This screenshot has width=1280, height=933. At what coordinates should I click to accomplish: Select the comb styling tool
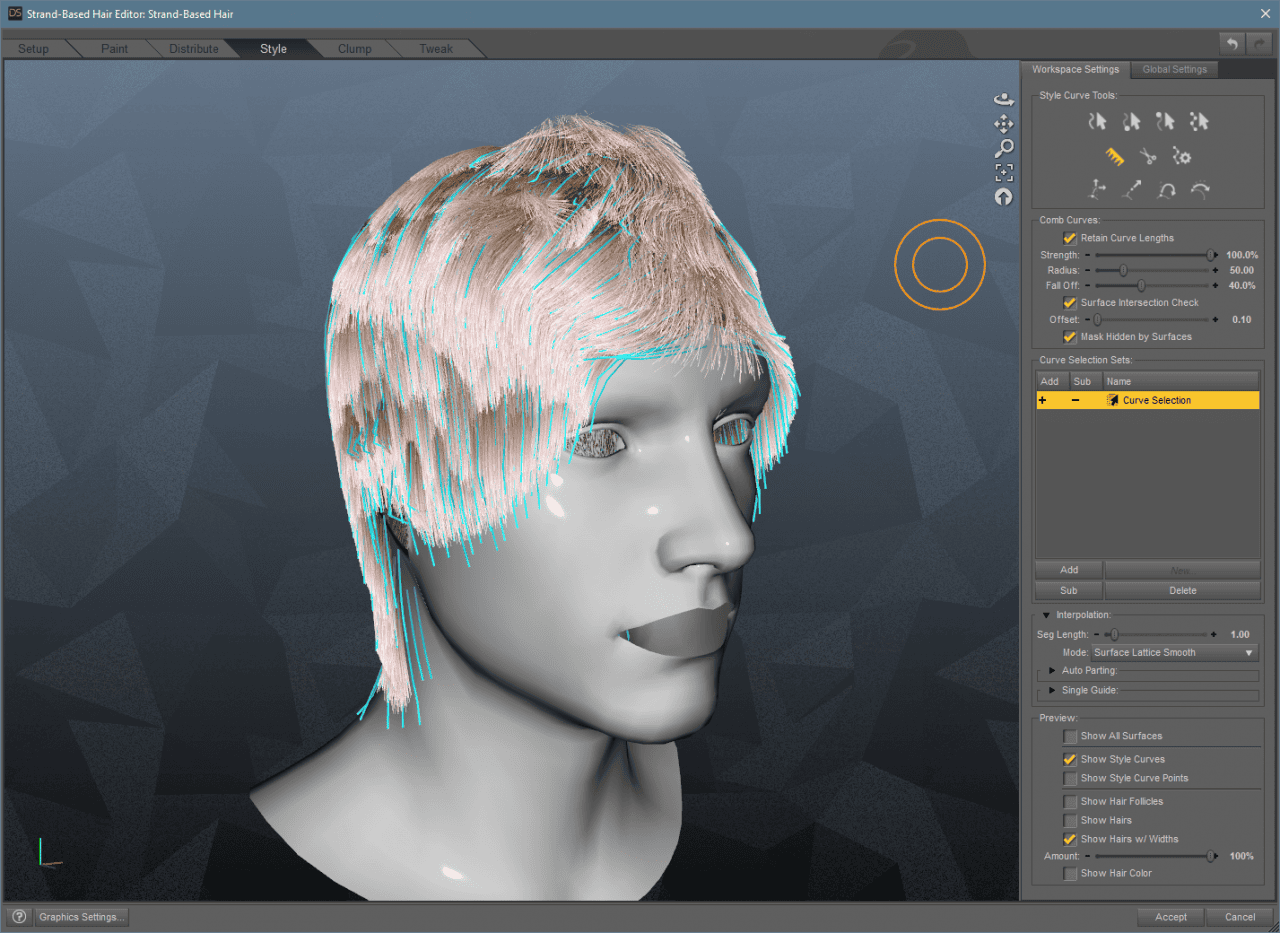1114,157
